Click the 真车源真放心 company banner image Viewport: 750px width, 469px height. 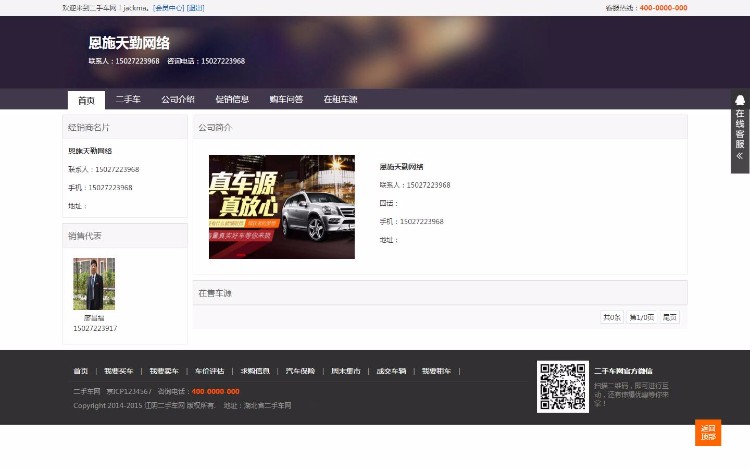coord(282,207)
